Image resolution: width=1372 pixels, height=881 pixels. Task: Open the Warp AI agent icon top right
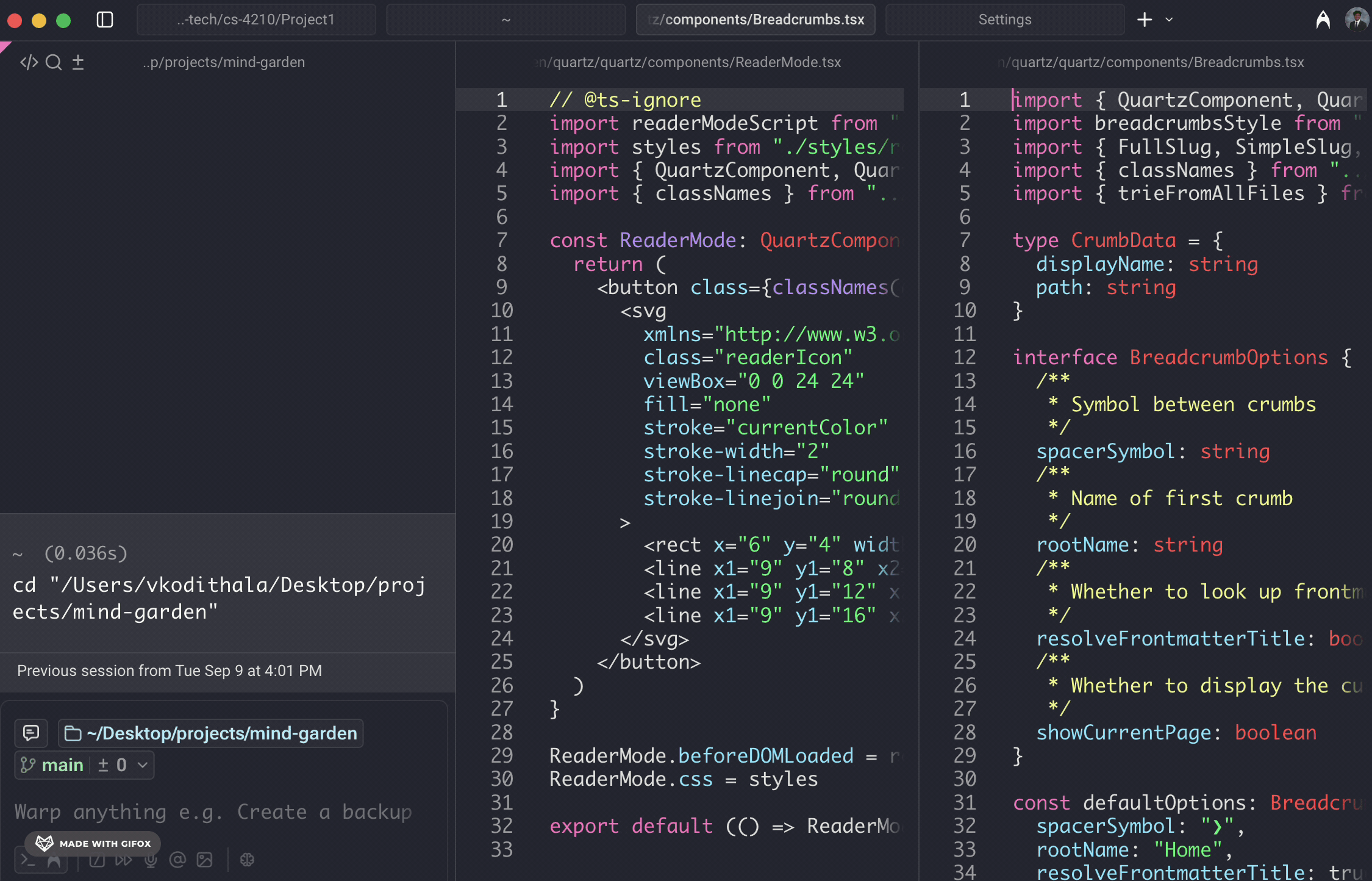[x=1323, y=20]
